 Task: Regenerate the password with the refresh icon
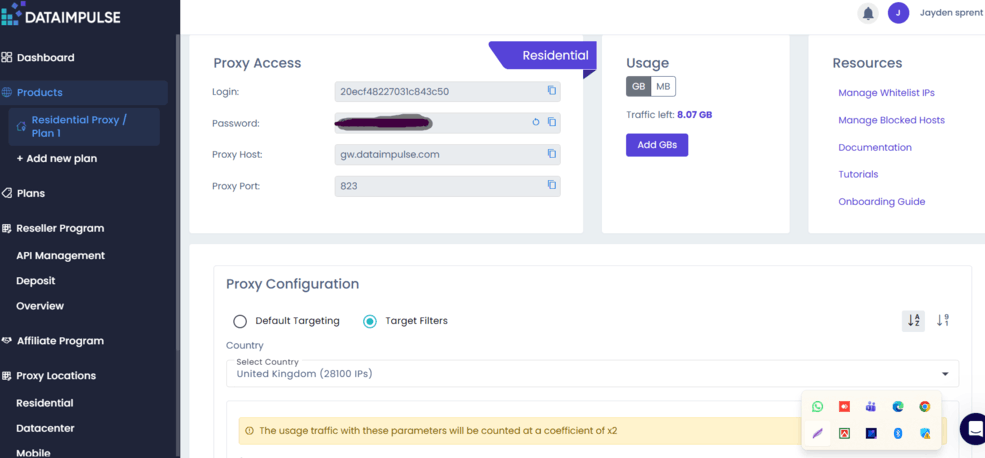[536, 122]
